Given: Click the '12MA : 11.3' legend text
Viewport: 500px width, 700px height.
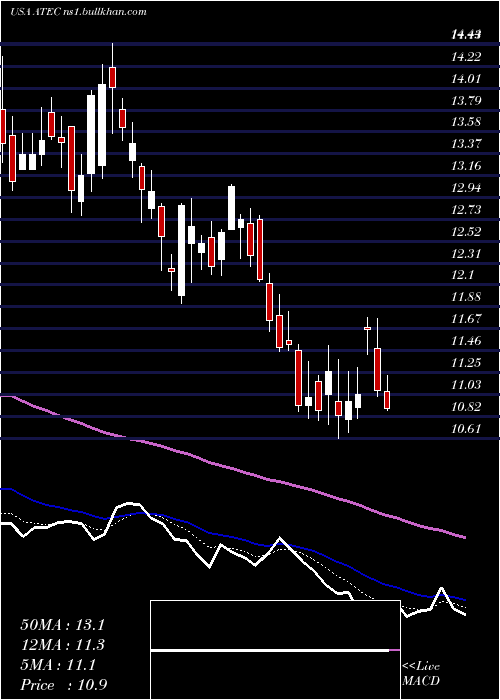Looking at the screenshot, I should coord(62,645).
